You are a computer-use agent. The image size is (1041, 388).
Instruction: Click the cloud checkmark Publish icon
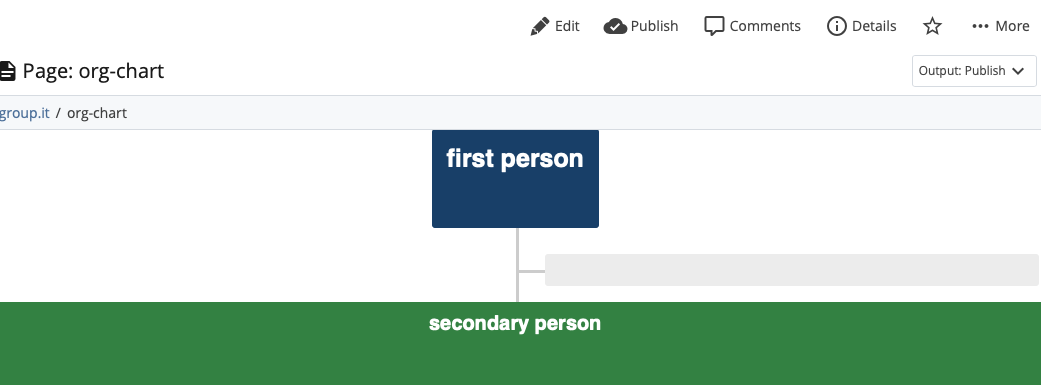[x=615, y=26]
